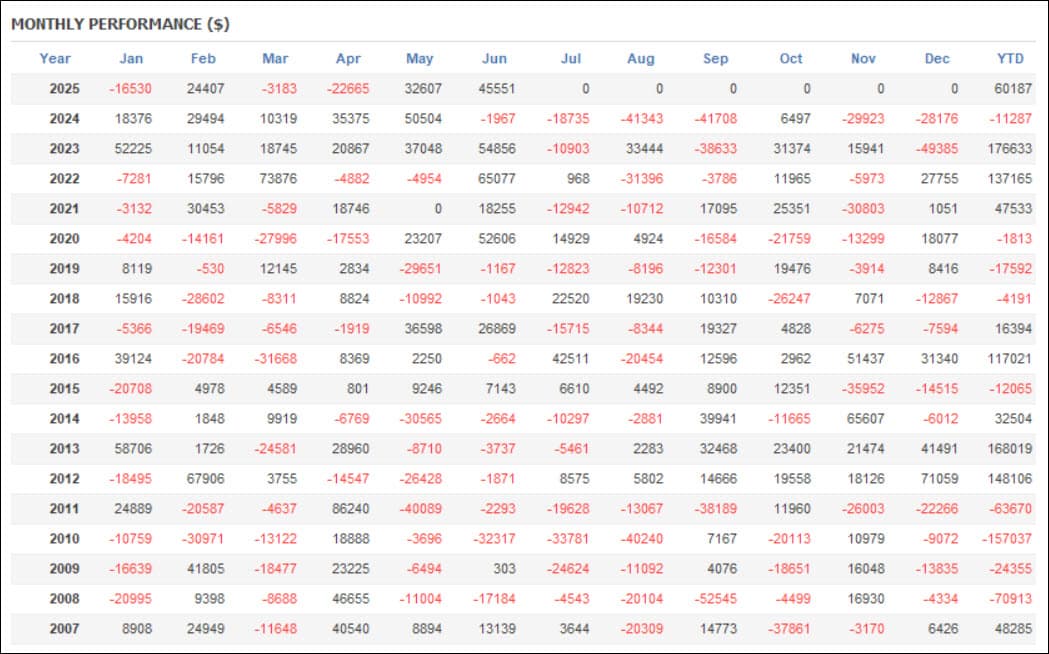Viewport: 1049px width, 654px height.
Task: Click the Aug column header
Action: 641,58
